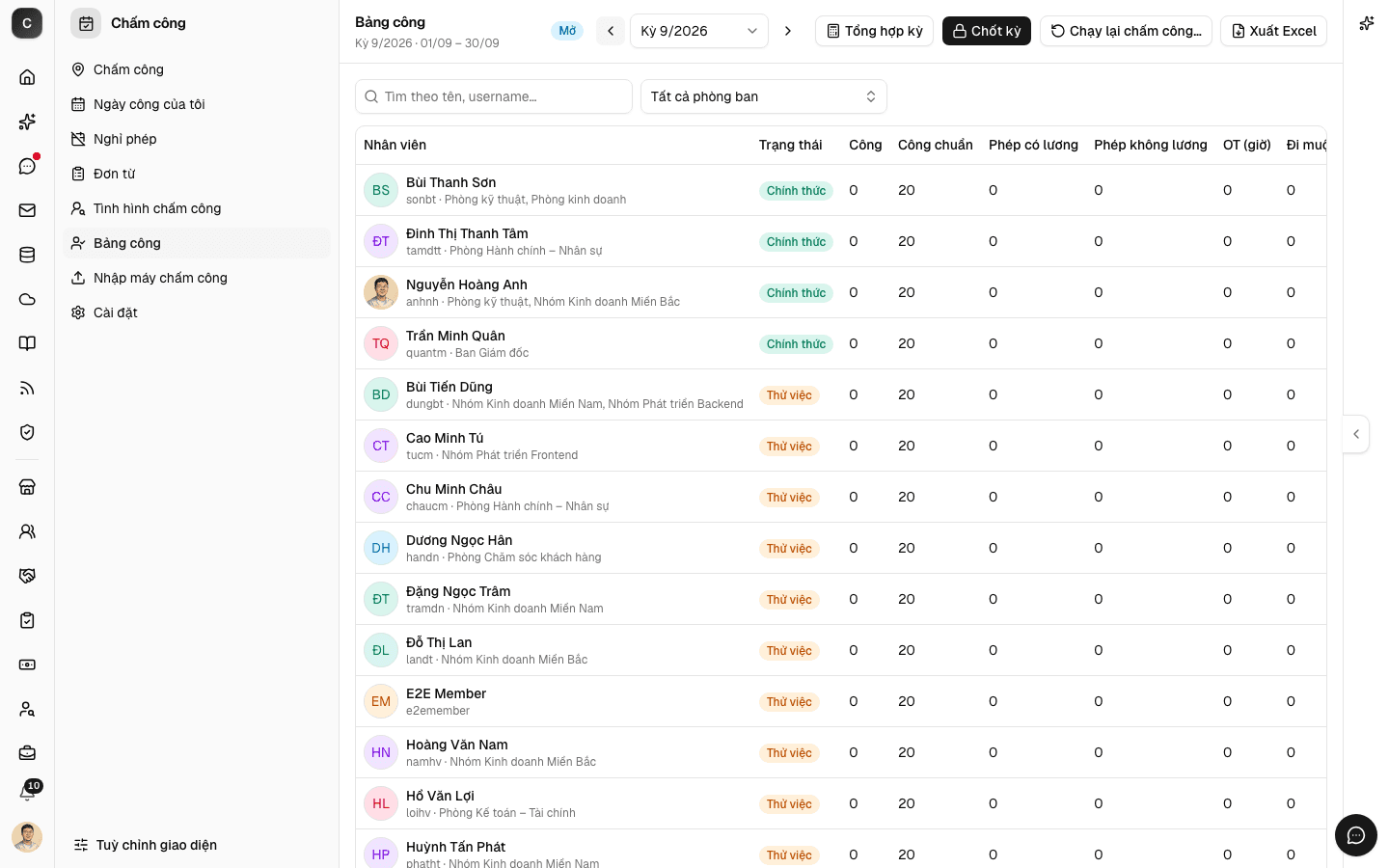The image size is (1389, 868).
Task: Click Nguyễn Hoàng Anh's avatar photo
Action: (381, 292)
